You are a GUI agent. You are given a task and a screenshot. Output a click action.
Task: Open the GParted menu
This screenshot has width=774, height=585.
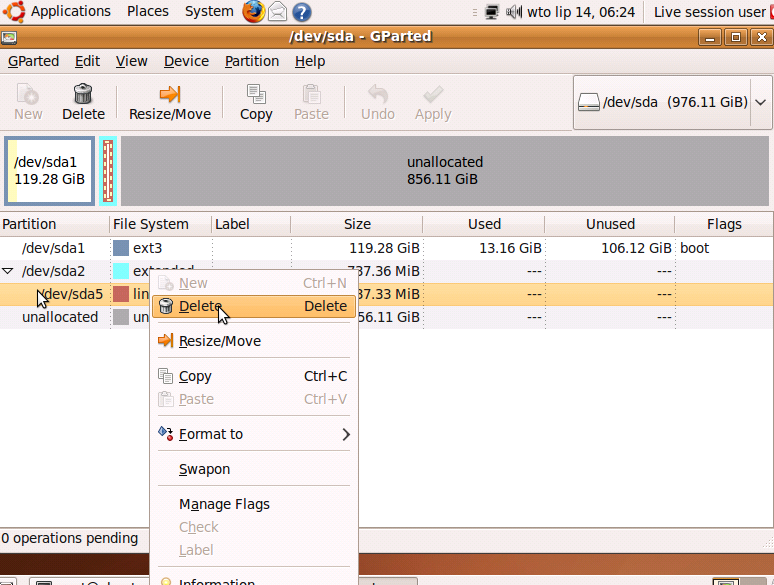coord(34,61)
